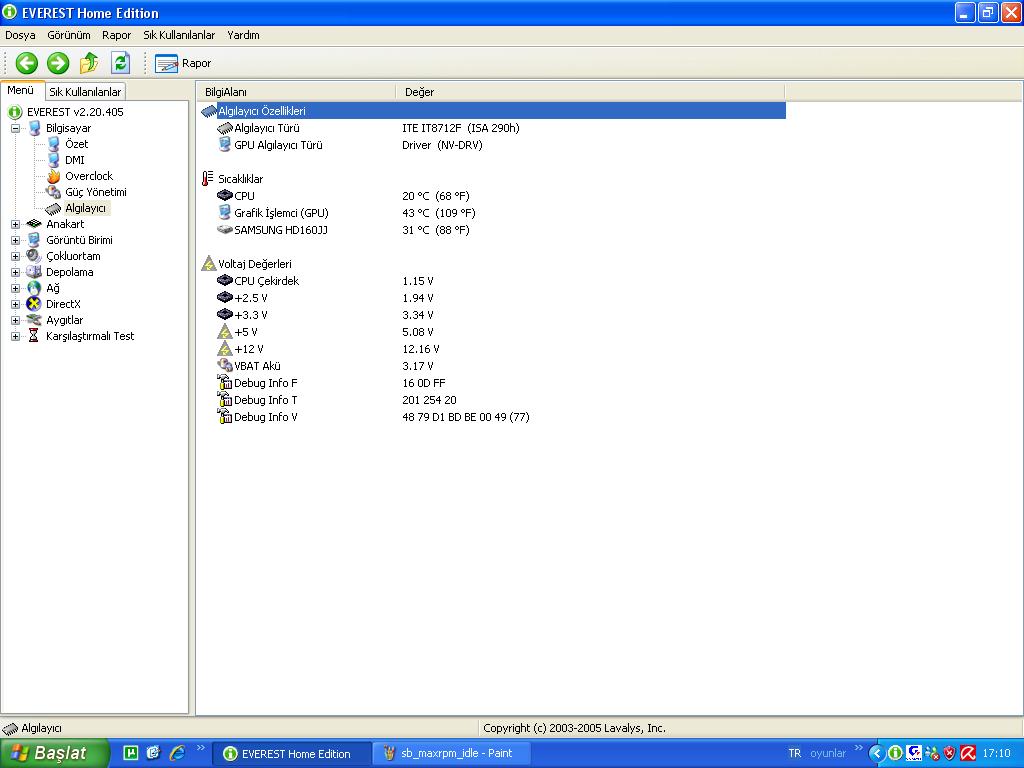Select the Menü tab
Screen dimensions: 1024x768
[x=21, y=91]
